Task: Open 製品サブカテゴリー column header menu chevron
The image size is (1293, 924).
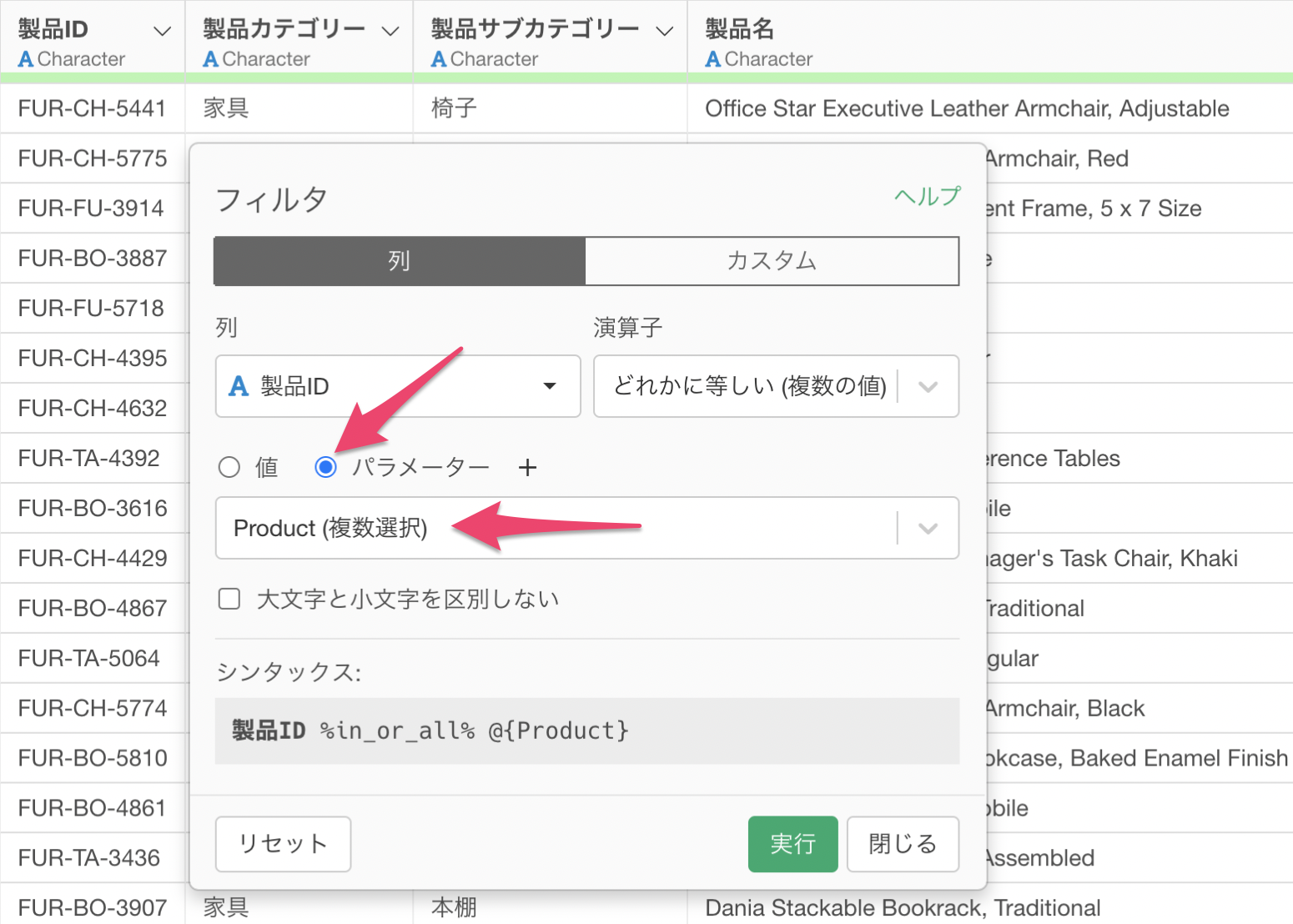Action: tap(664, 32)
